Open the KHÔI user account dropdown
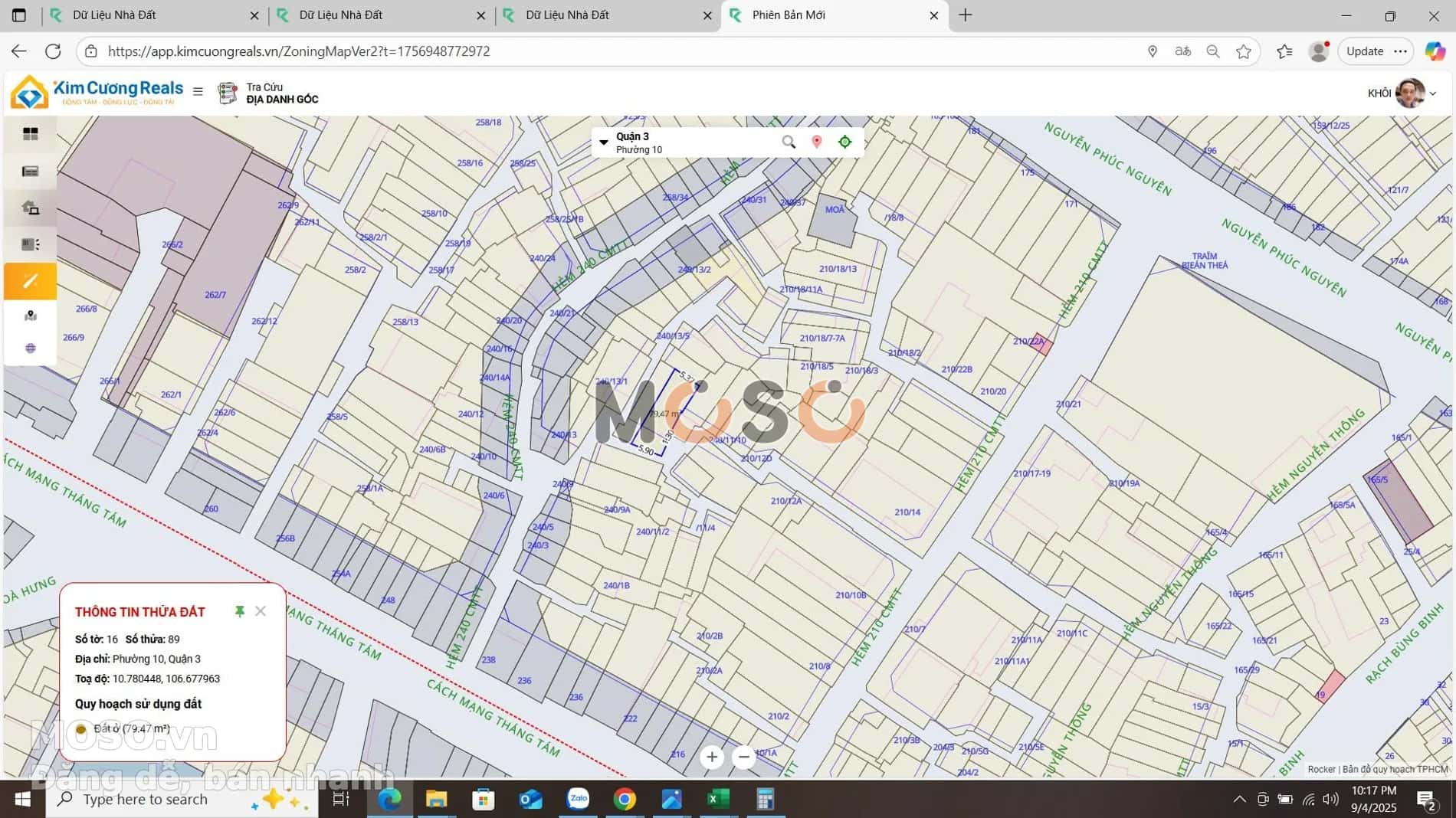 click(x=1402, y=93)
